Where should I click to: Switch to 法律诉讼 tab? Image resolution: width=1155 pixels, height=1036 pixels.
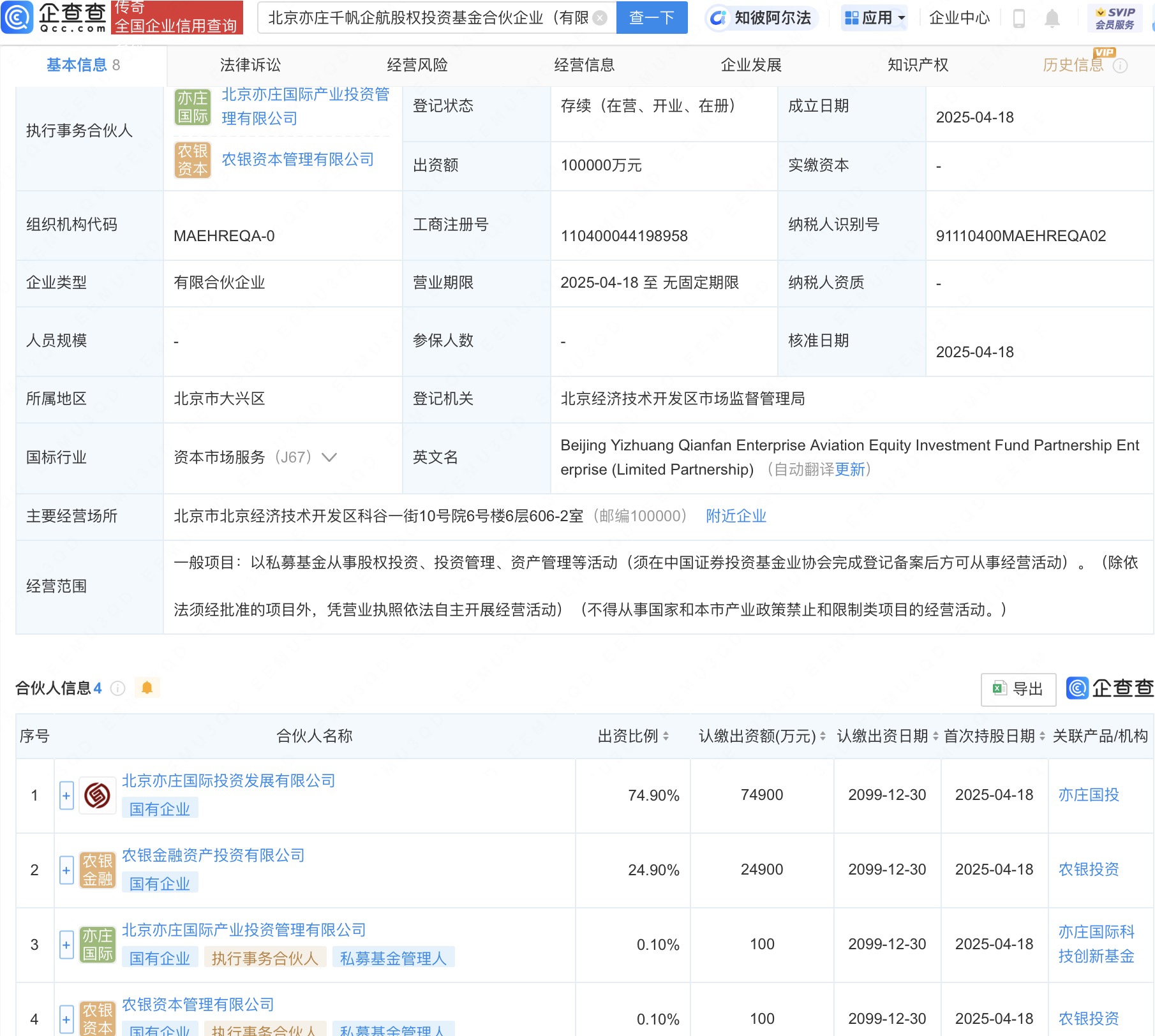250,65
